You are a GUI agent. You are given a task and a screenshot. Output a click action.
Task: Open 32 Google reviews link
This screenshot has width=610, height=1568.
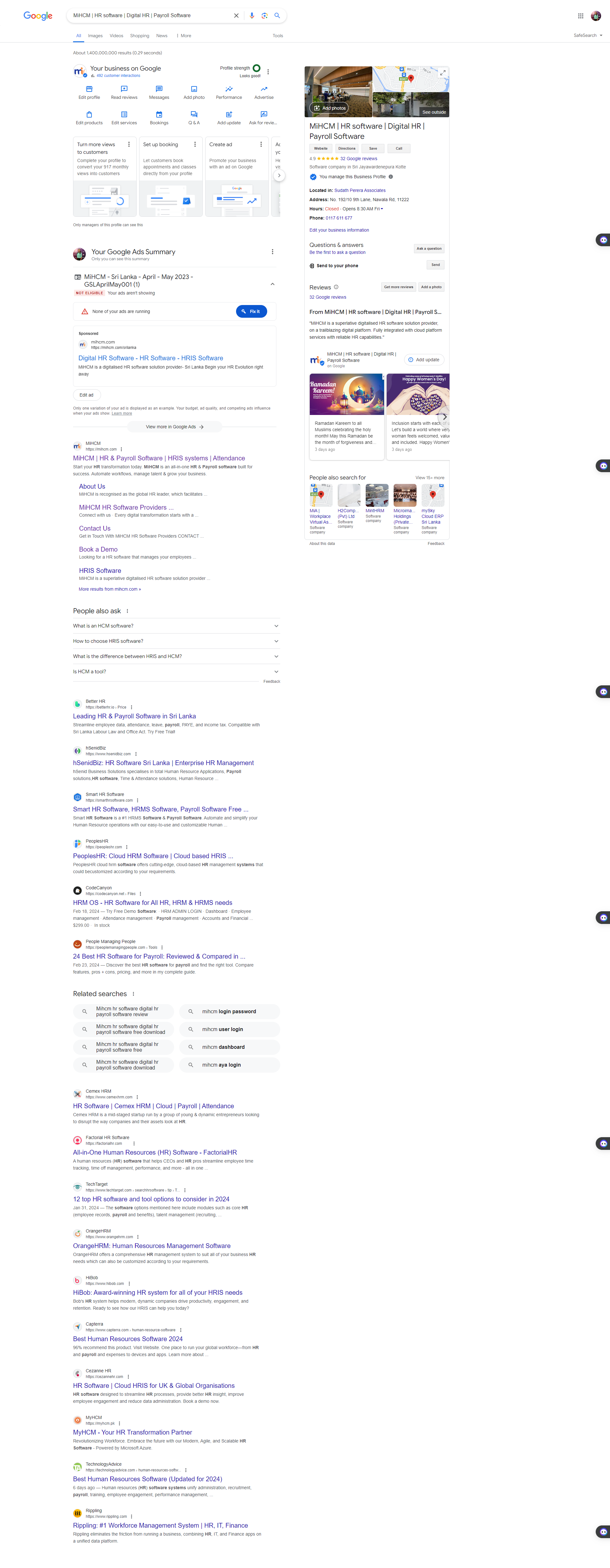[x=359, y=158]
